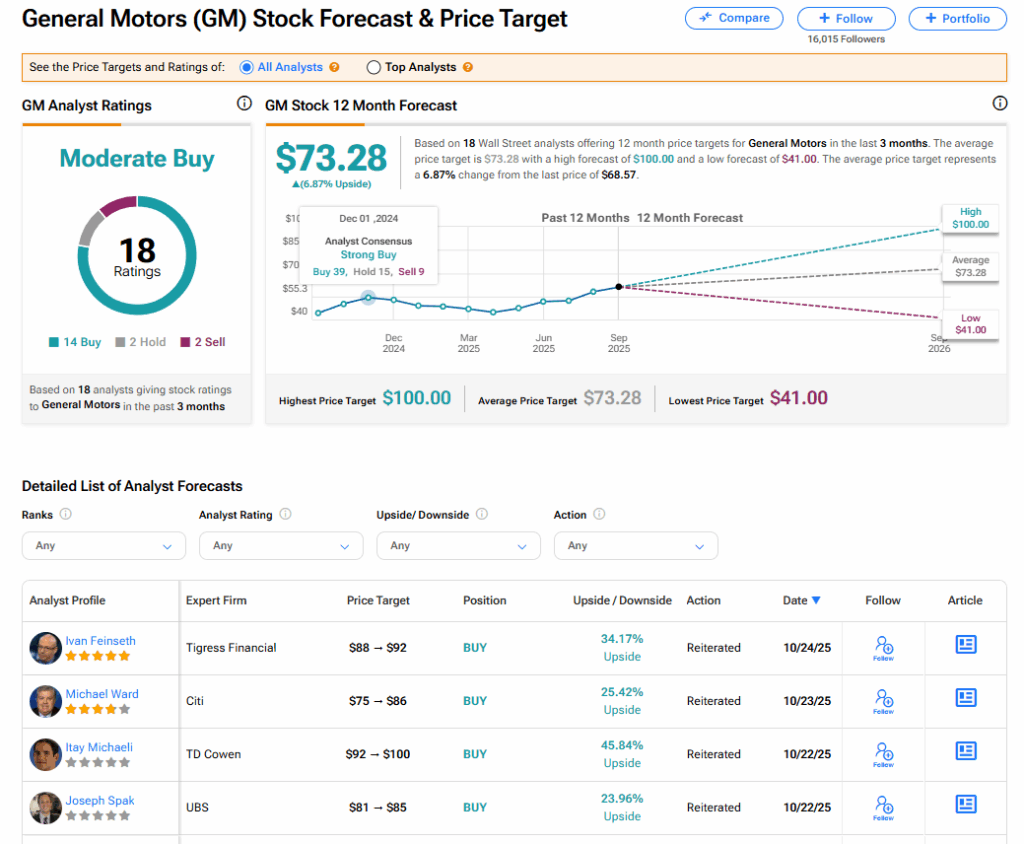The width and height of the screenshot is (1024, 844).
Task: Click Follow icon in Itay Michaeli row
Action: pos(883,752)
